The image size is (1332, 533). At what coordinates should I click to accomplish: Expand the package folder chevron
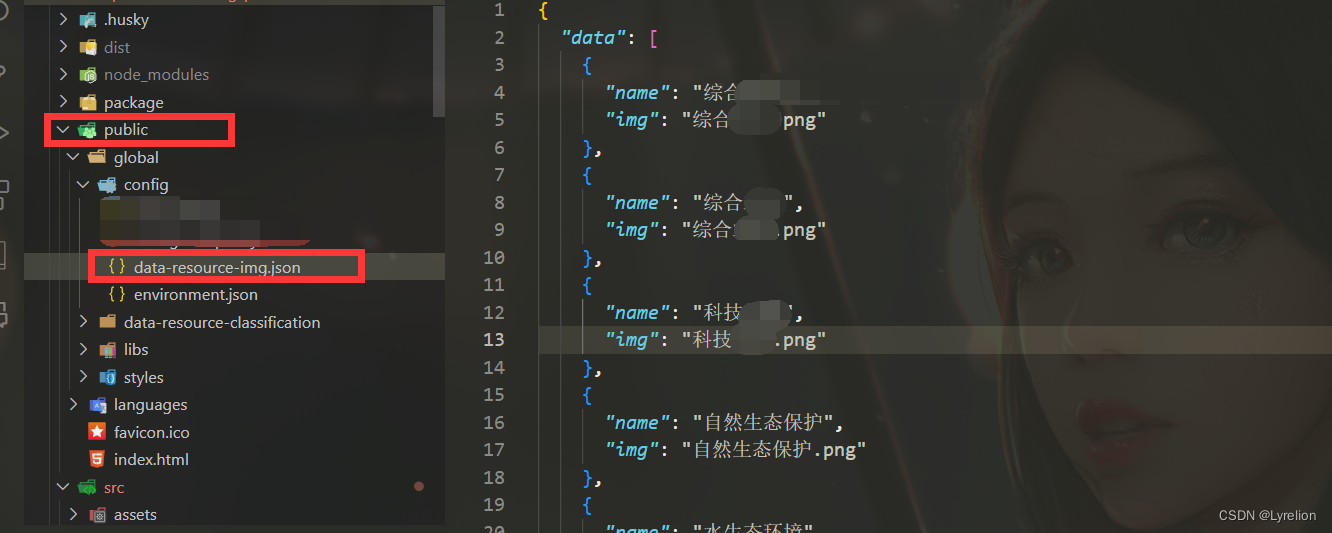[x=63, y=102]
